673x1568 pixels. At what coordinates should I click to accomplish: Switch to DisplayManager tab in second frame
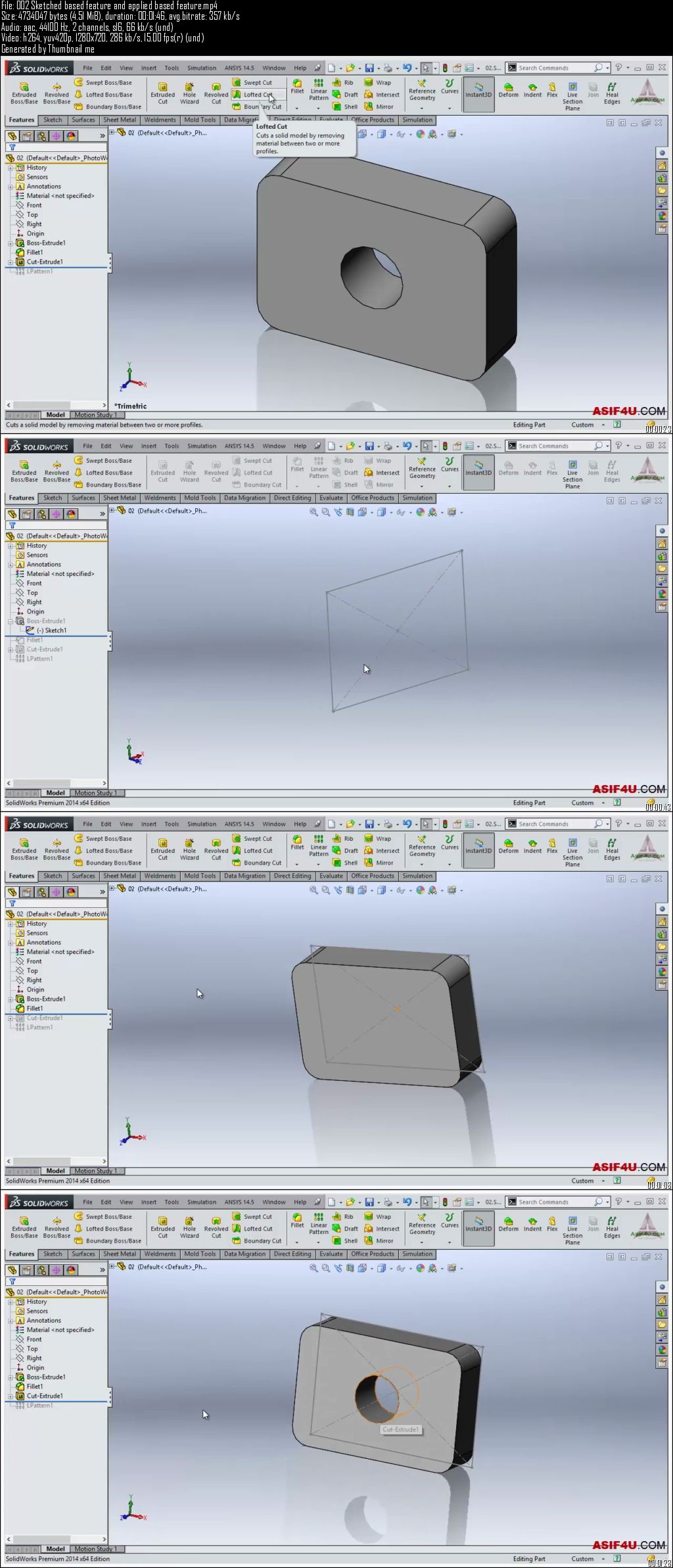tap(71, 514)
